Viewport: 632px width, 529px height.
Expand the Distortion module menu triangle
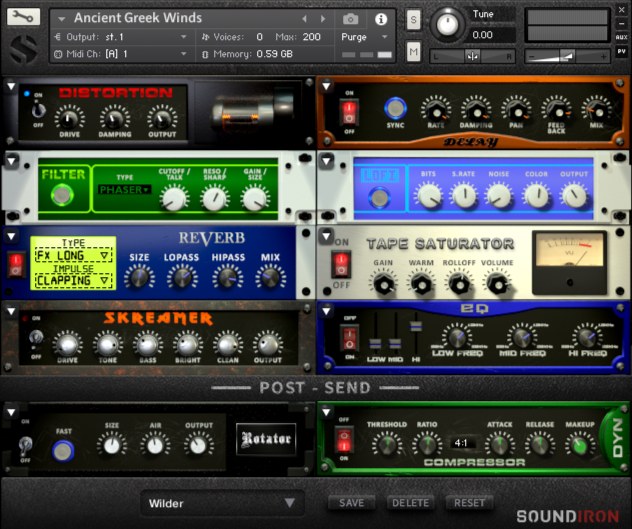11,86
